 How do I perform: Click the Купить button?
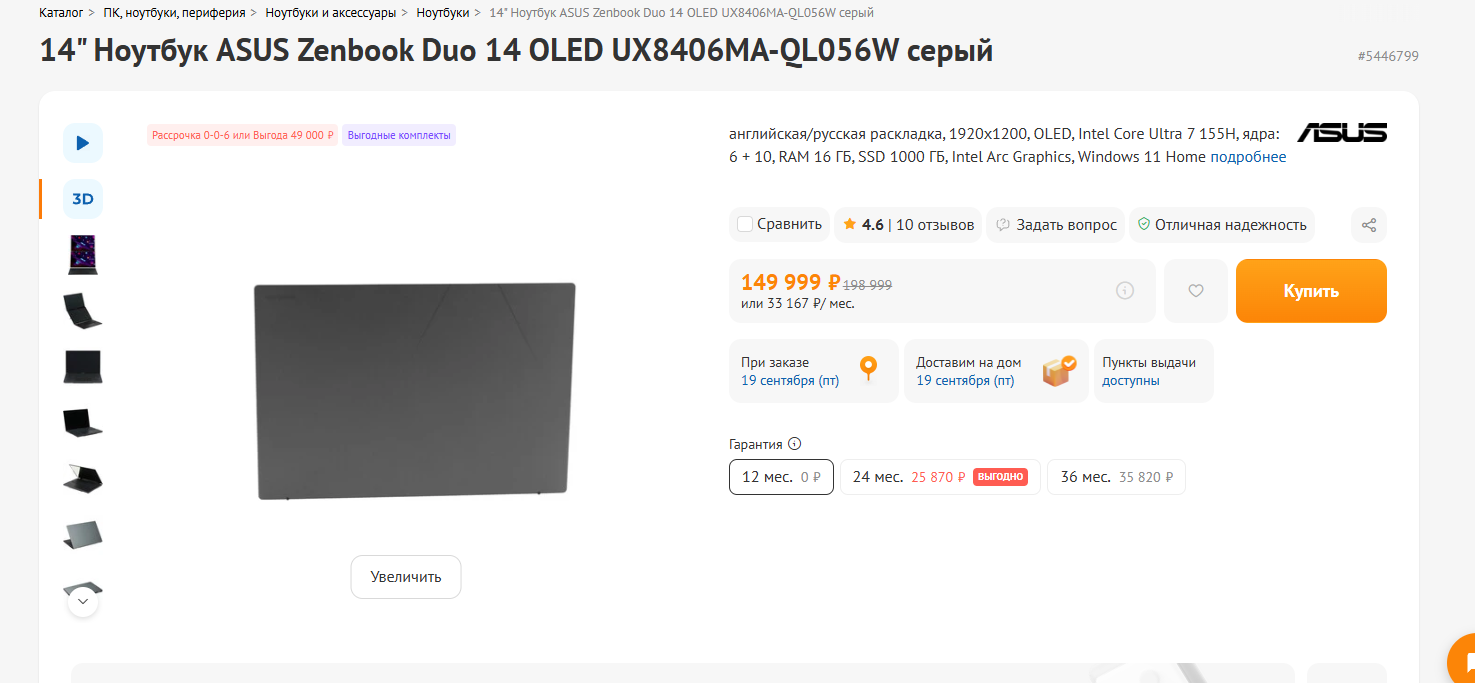(x=1311, y=291)
